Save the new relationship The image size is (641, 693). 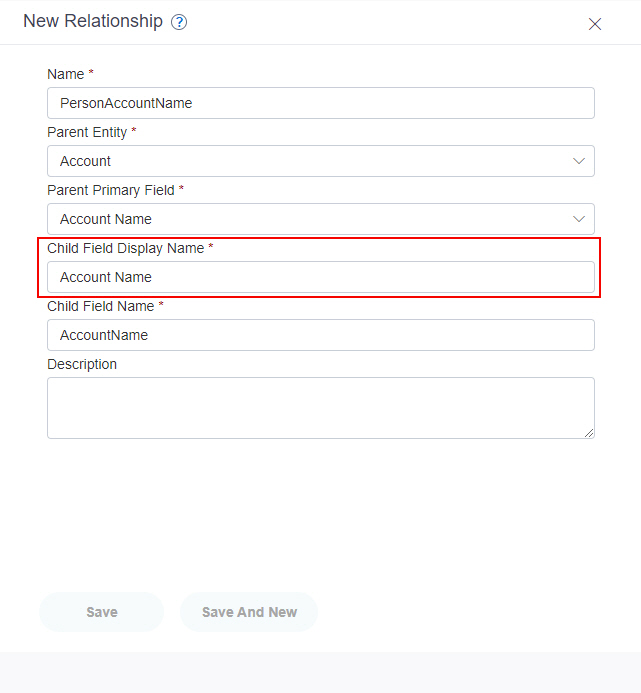[102, 612]
